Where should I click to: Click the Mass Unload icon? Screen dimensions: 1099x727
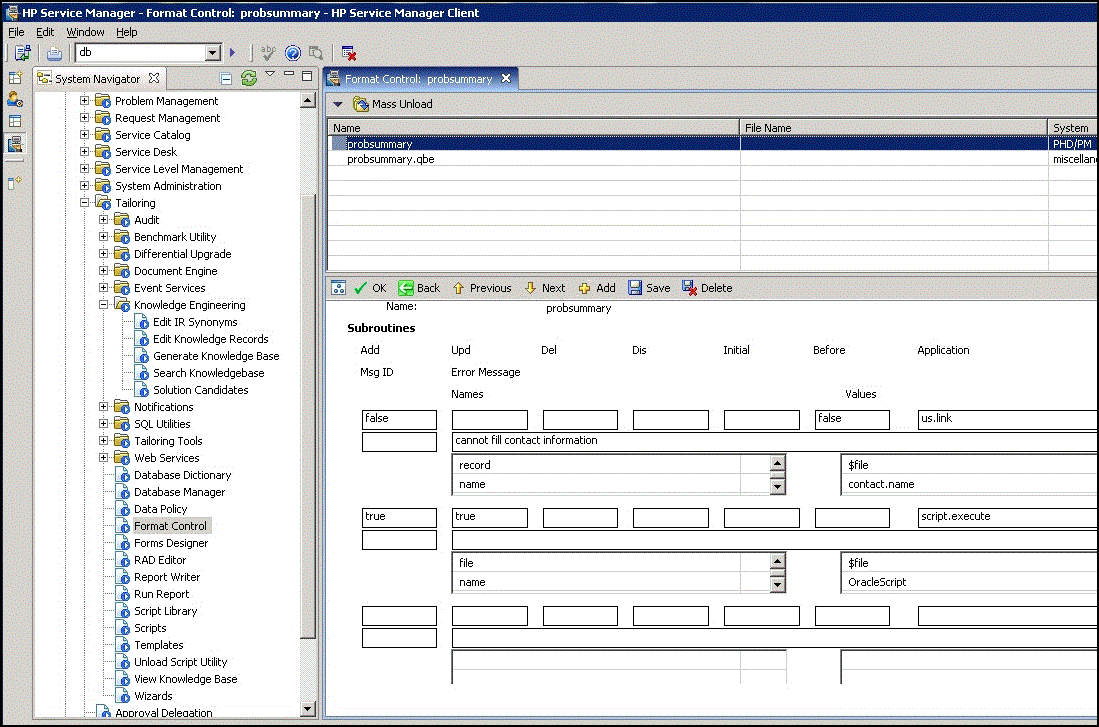(361, 104)
